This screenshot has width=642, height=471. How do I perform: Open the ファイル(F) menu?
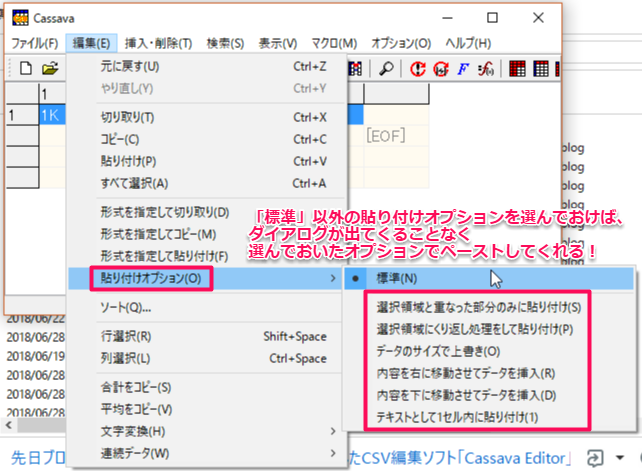(x=35, y=43)
